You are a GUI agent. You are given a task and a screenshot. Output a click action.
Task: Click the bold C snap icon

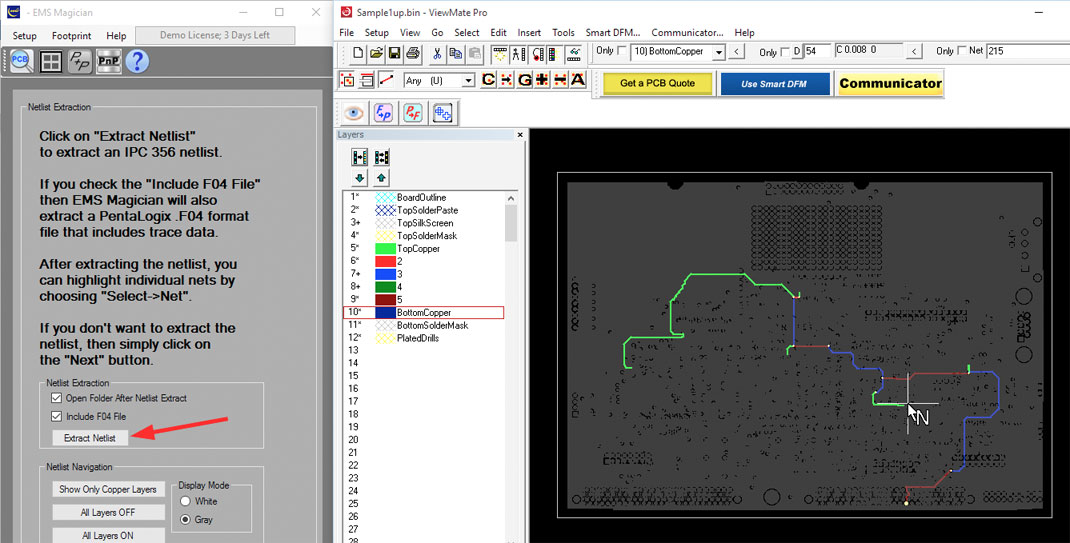tap(489, 80)
